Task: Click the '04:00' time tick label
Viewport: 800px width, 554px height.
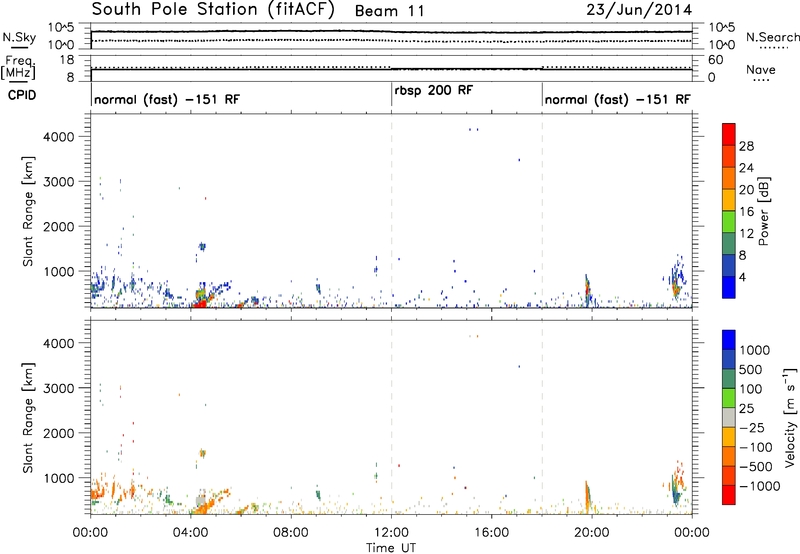Action: point(191,533)
